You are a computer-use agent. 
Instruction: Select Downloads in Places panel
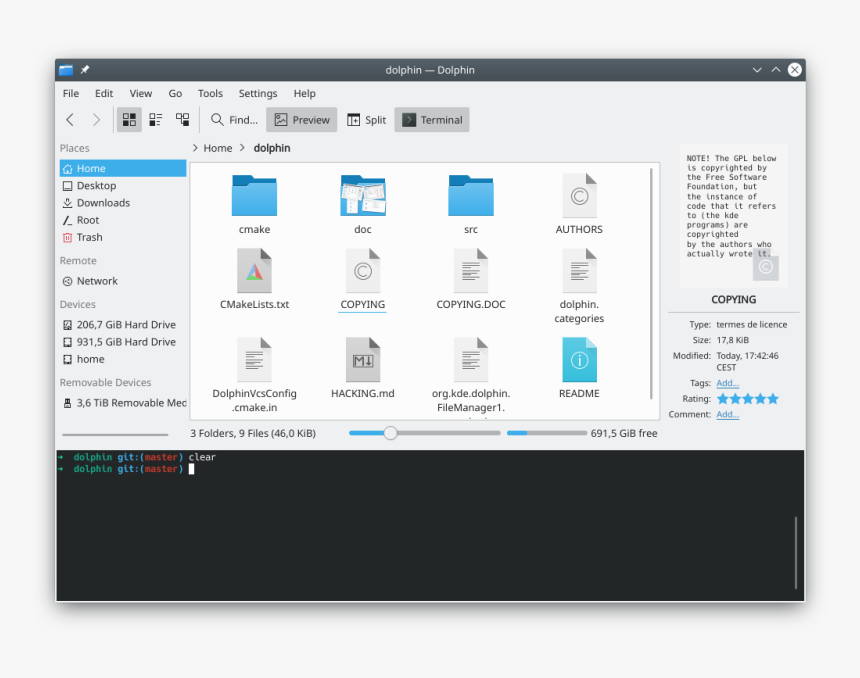click(x=123, y=203)
